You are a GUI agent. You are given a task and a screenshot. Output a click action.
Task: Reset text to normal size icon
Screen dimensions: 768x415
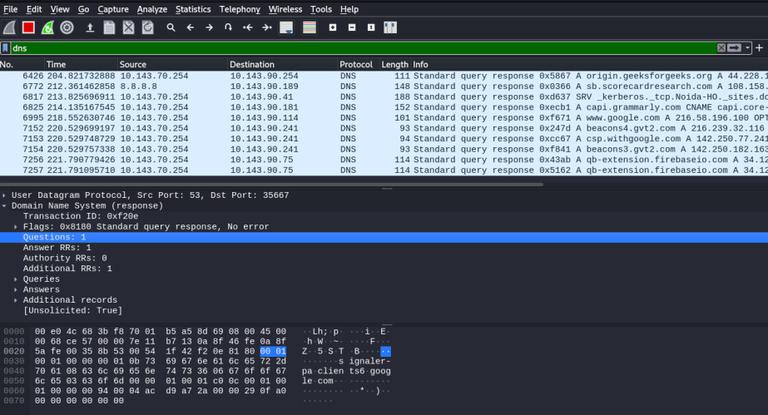tap(371, 28)
